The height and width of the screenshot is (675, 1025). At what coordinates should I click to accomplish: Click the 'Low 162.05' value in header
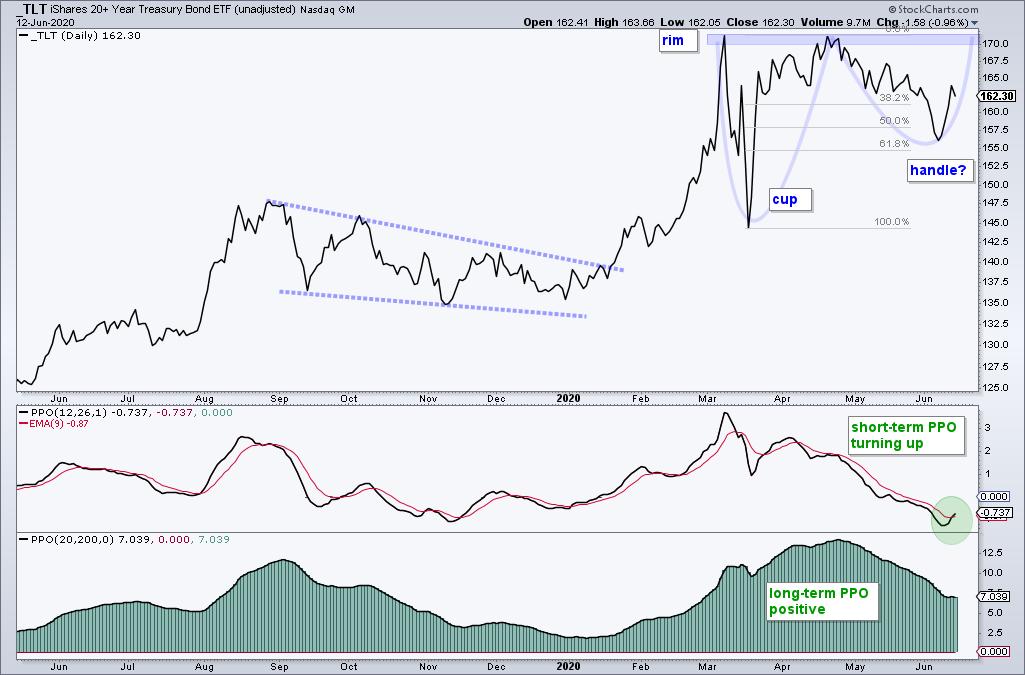pos(690,22)
